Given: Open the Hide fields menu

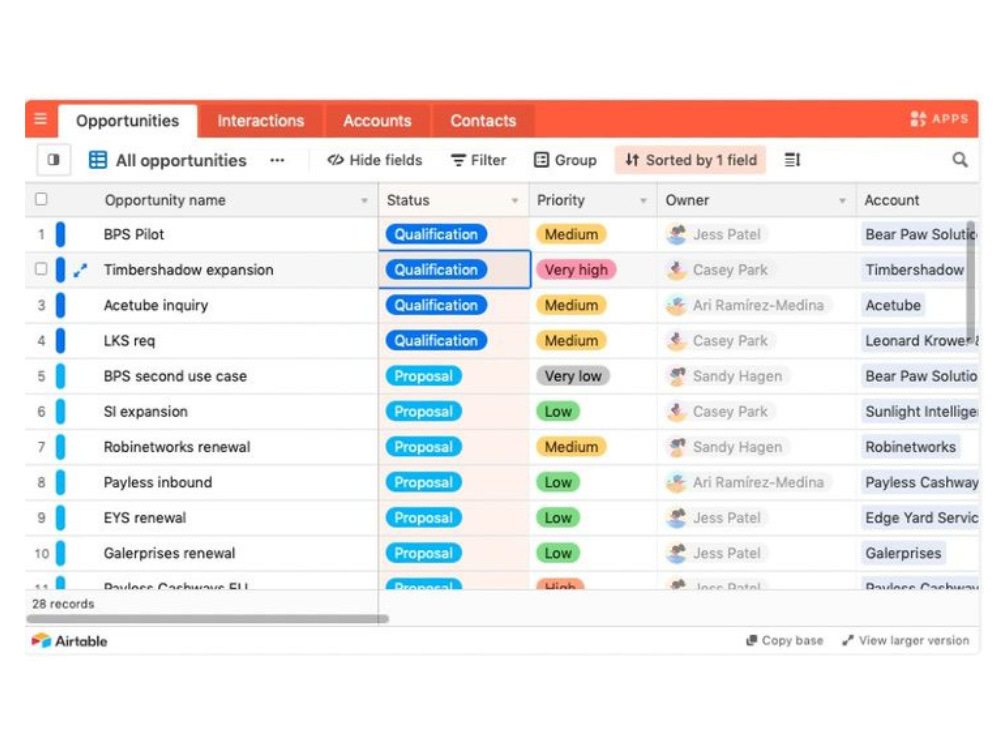Looking at the screenshot, I should point(374,160).
